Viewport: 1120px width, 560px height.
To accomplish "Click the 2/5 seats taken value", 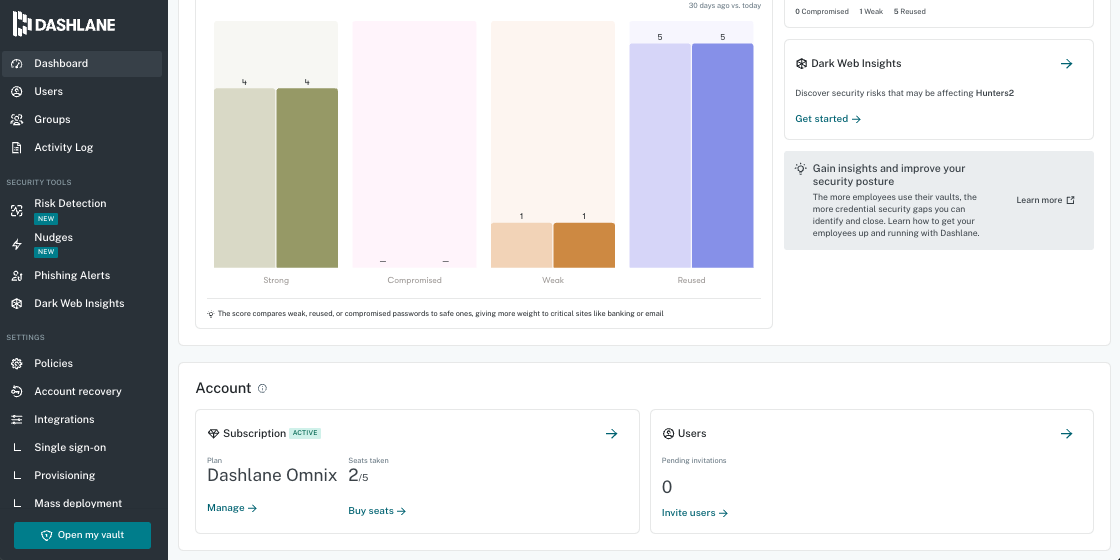I will click(x=359, y=476).
